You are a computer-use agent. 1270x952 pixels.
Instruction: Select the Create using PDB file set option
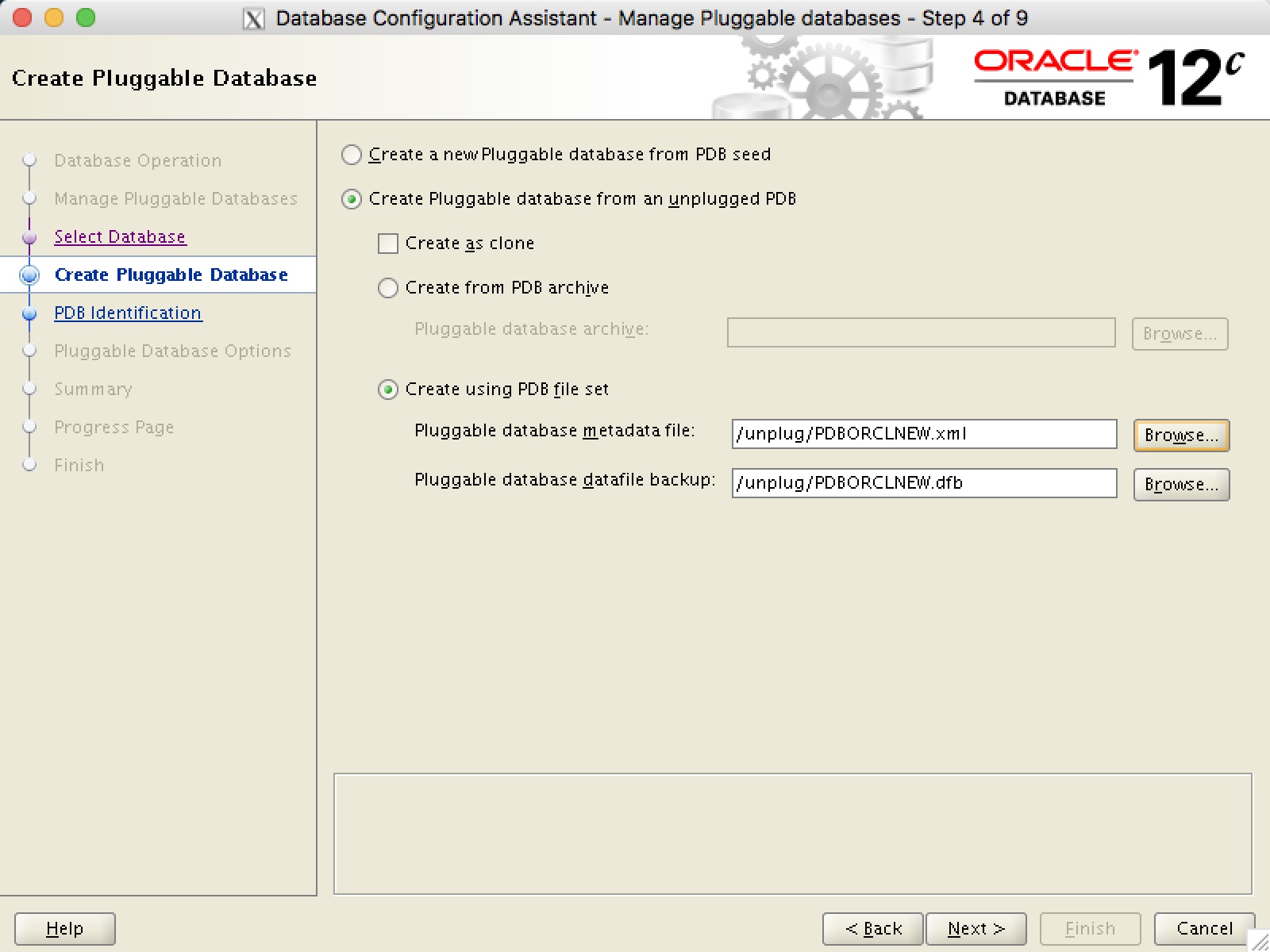[x=388, y=390]
